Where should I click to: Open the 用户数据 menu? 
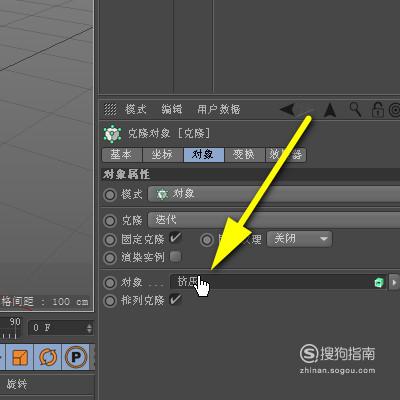click(x=219, y=109)
